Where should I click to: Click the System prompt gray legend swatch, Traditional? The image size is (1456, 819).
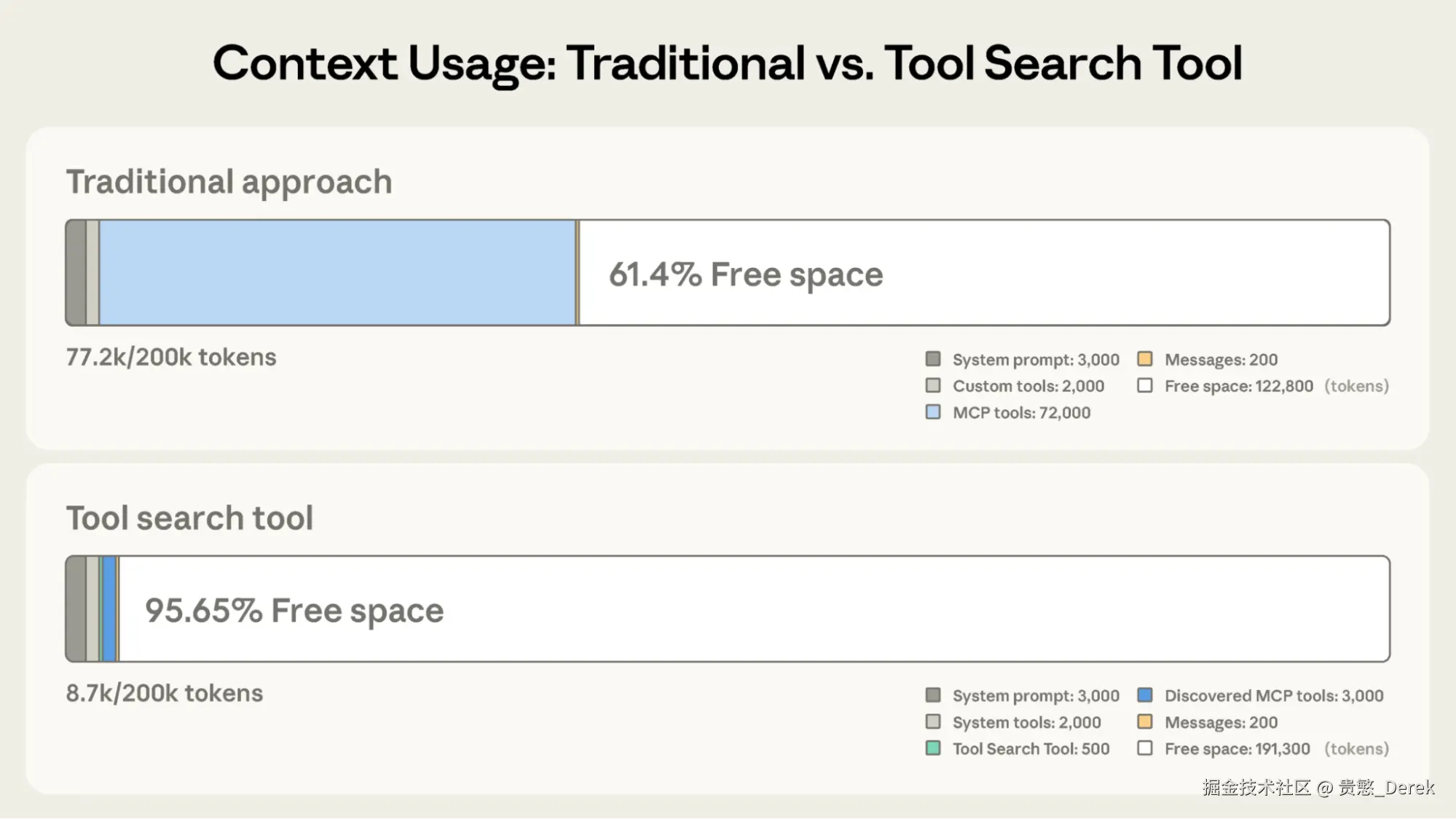pos(933,359)
